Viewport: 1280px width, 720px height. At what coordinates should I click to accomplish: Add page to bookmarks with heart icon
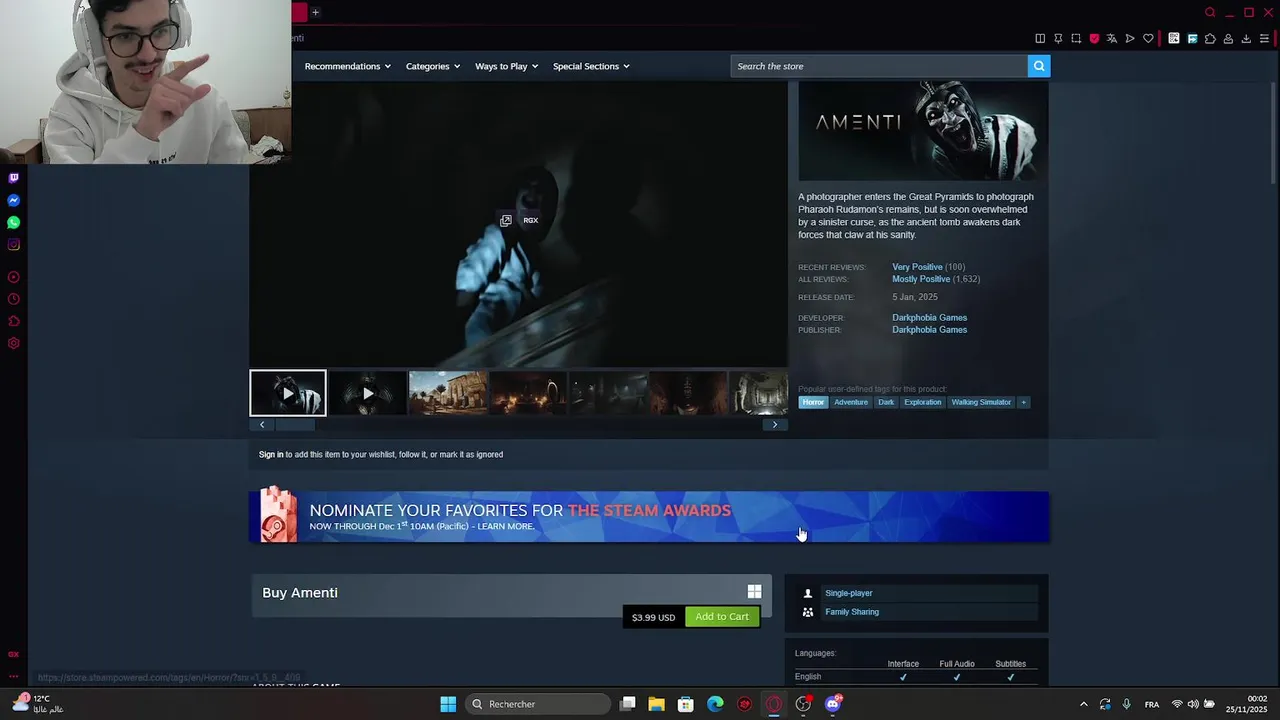(1148, 38)
